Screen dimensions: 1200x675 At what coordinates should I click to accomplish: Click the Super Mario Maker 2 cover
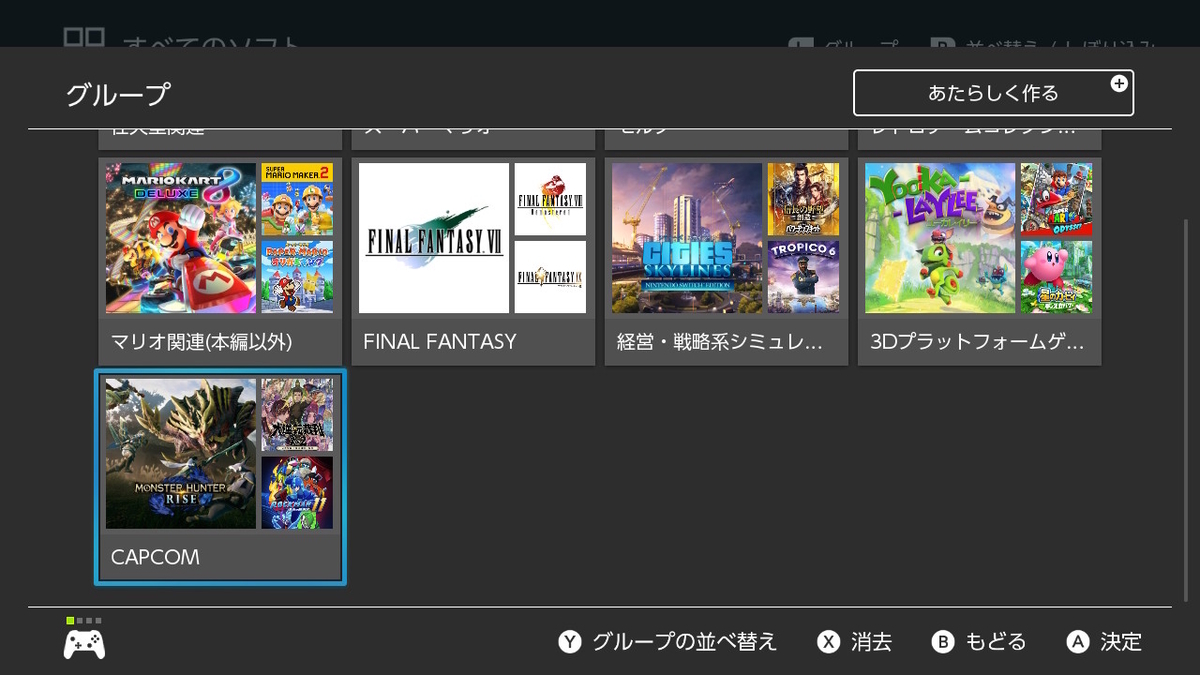[297, 199]
